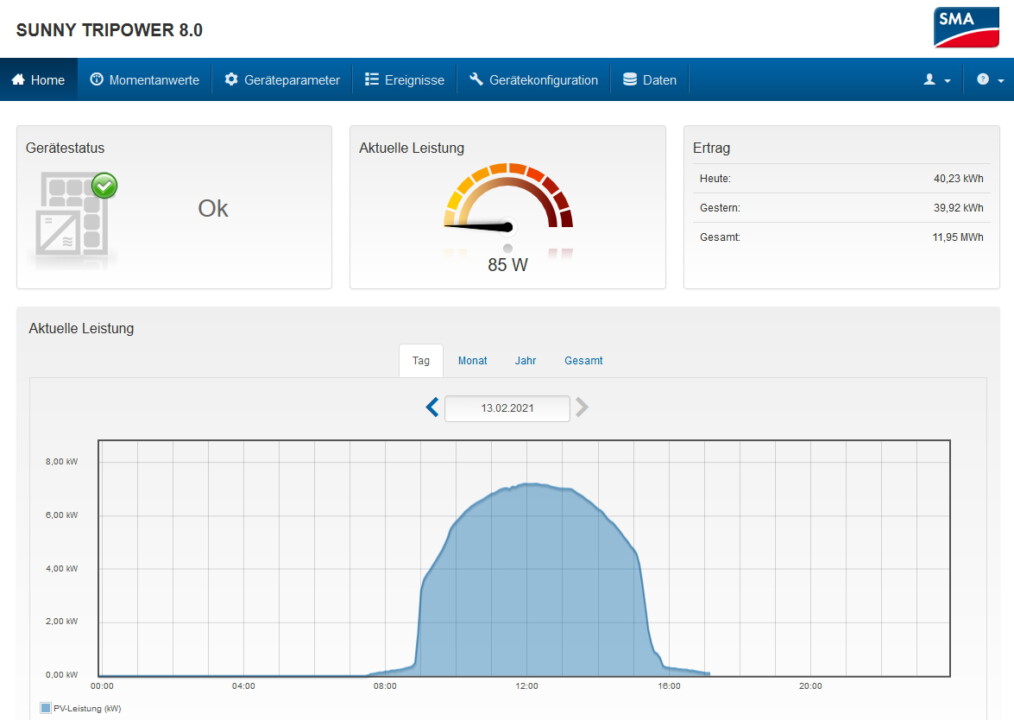Open the Home menu item

click(39, 80)
